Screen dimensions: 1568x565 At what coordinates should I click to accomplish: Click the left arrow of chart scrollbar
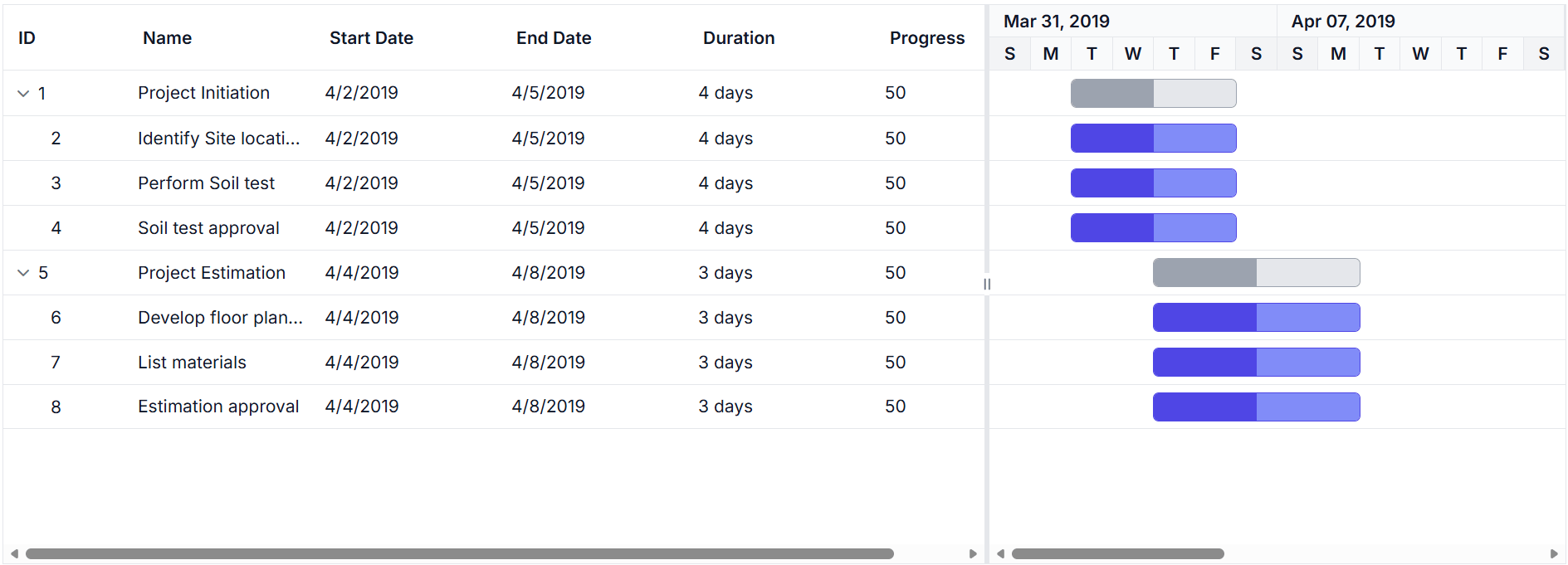tap(1000, 553)
